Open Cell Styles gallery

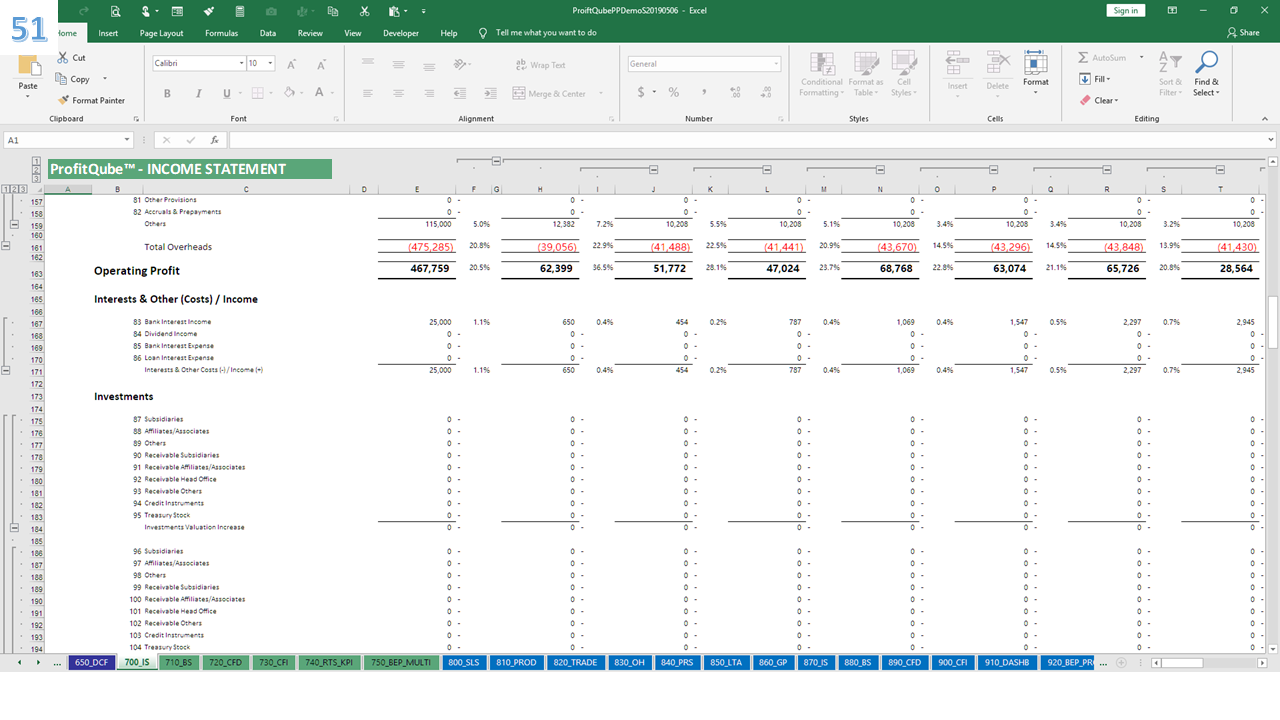(x=904, y=75)
